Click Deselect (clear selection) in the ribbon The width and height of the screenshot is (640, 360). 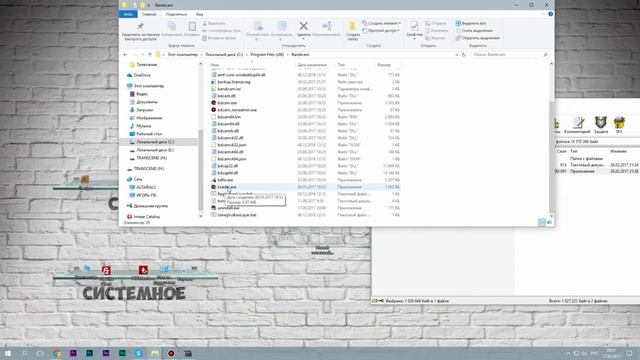coord(474,31)
